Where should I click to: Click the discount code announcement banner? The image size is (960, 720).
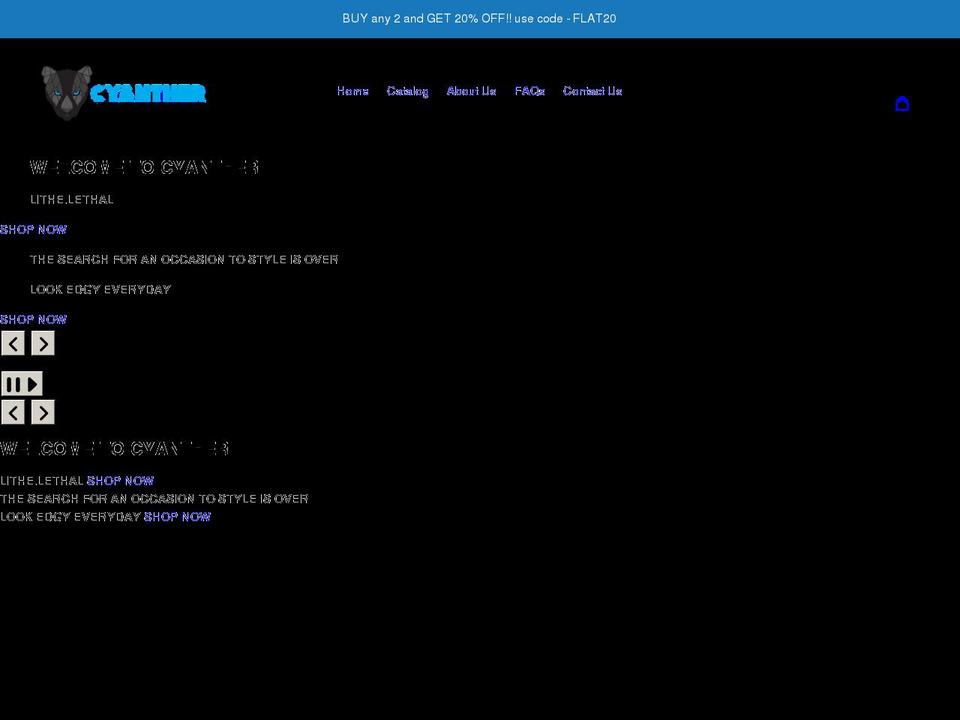pyautogui.click(x=479, y=18)
